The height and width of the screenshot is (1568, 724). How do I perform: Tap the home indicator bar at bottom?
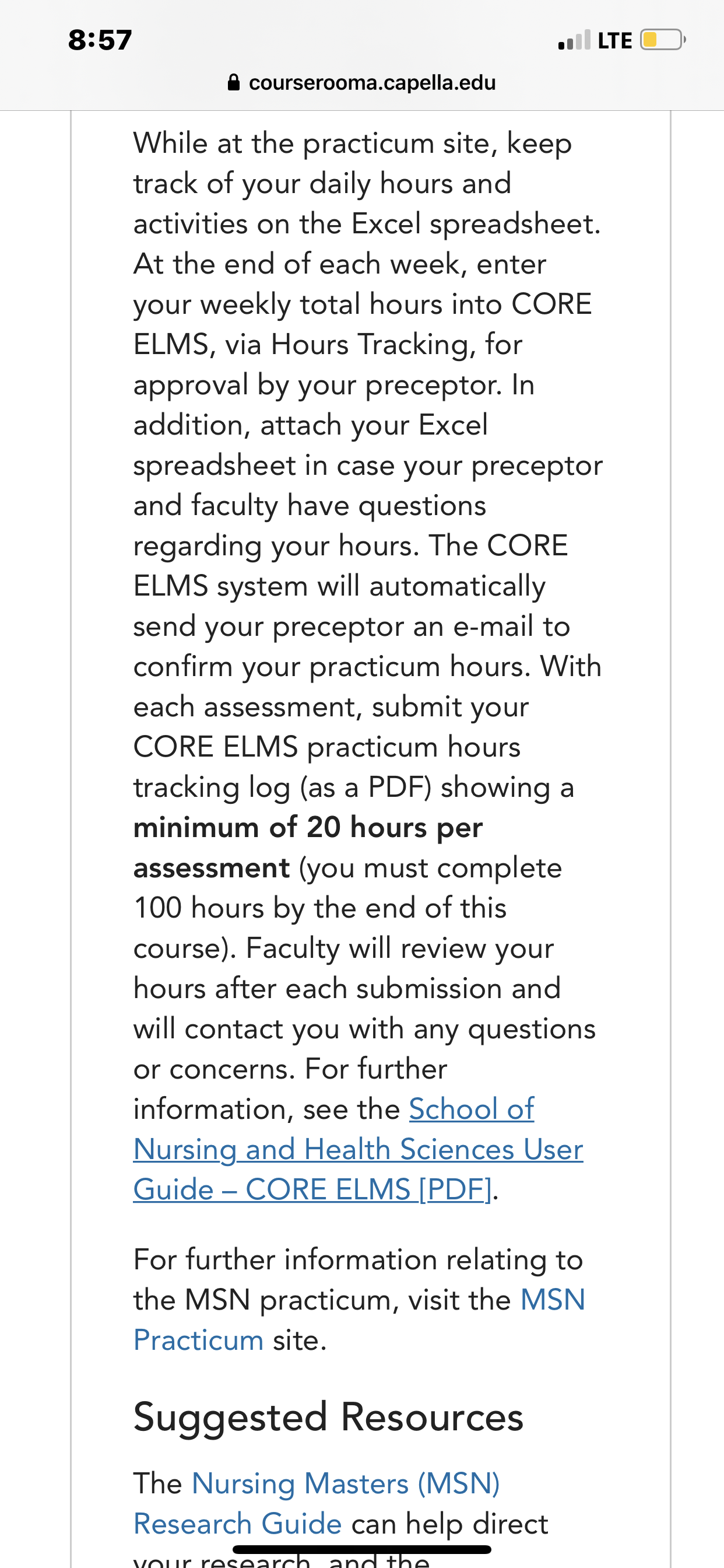point(362,1549)
